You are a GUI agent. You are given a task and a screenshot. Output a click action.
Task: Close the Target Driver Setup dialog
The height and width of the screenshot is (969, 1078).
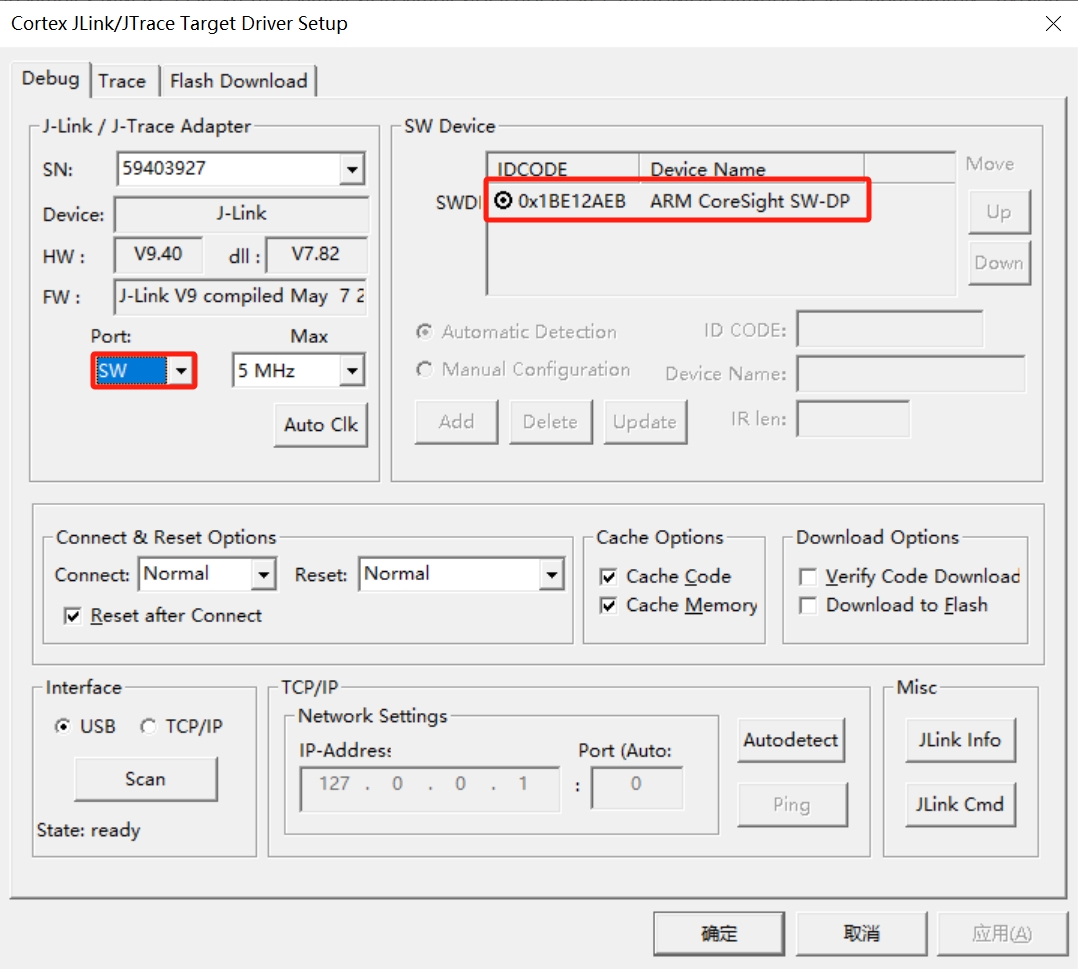coord(1053,24)
